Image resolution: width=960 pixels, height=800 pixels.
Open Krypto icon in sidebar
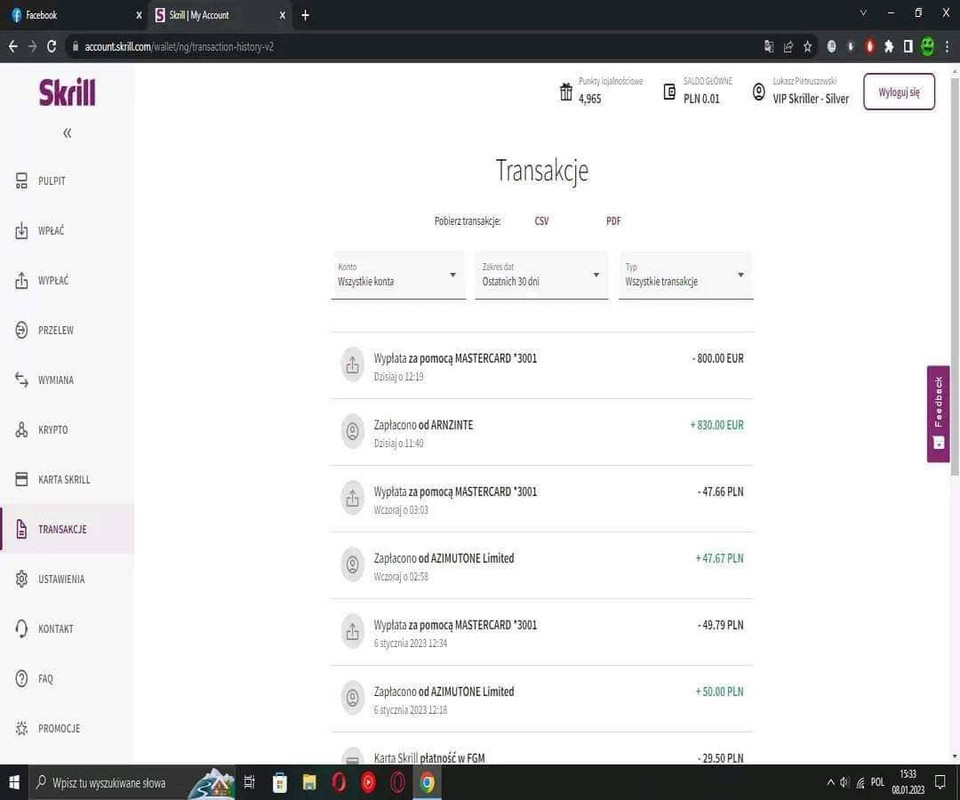(x=21, y=430)
